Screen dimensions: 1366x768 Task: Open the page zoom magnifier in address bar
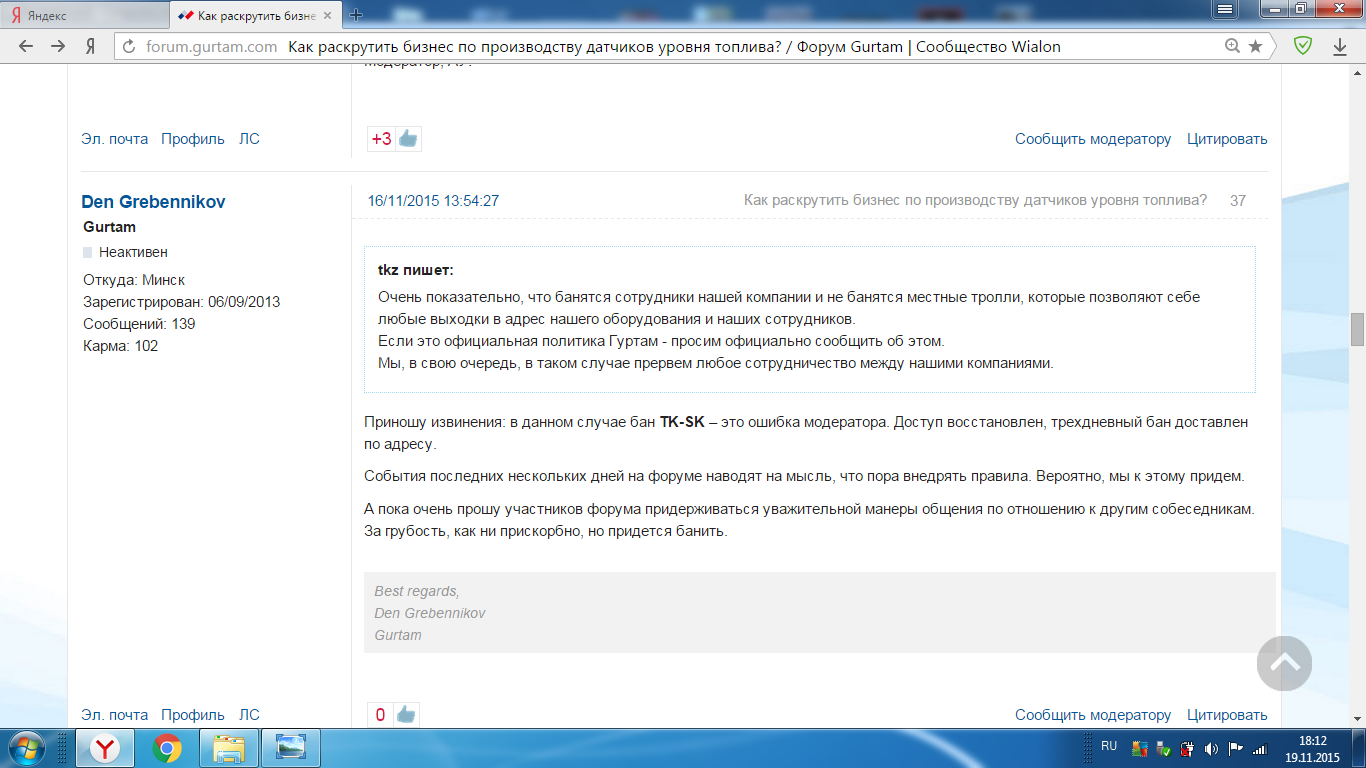tap(1232, 47)
